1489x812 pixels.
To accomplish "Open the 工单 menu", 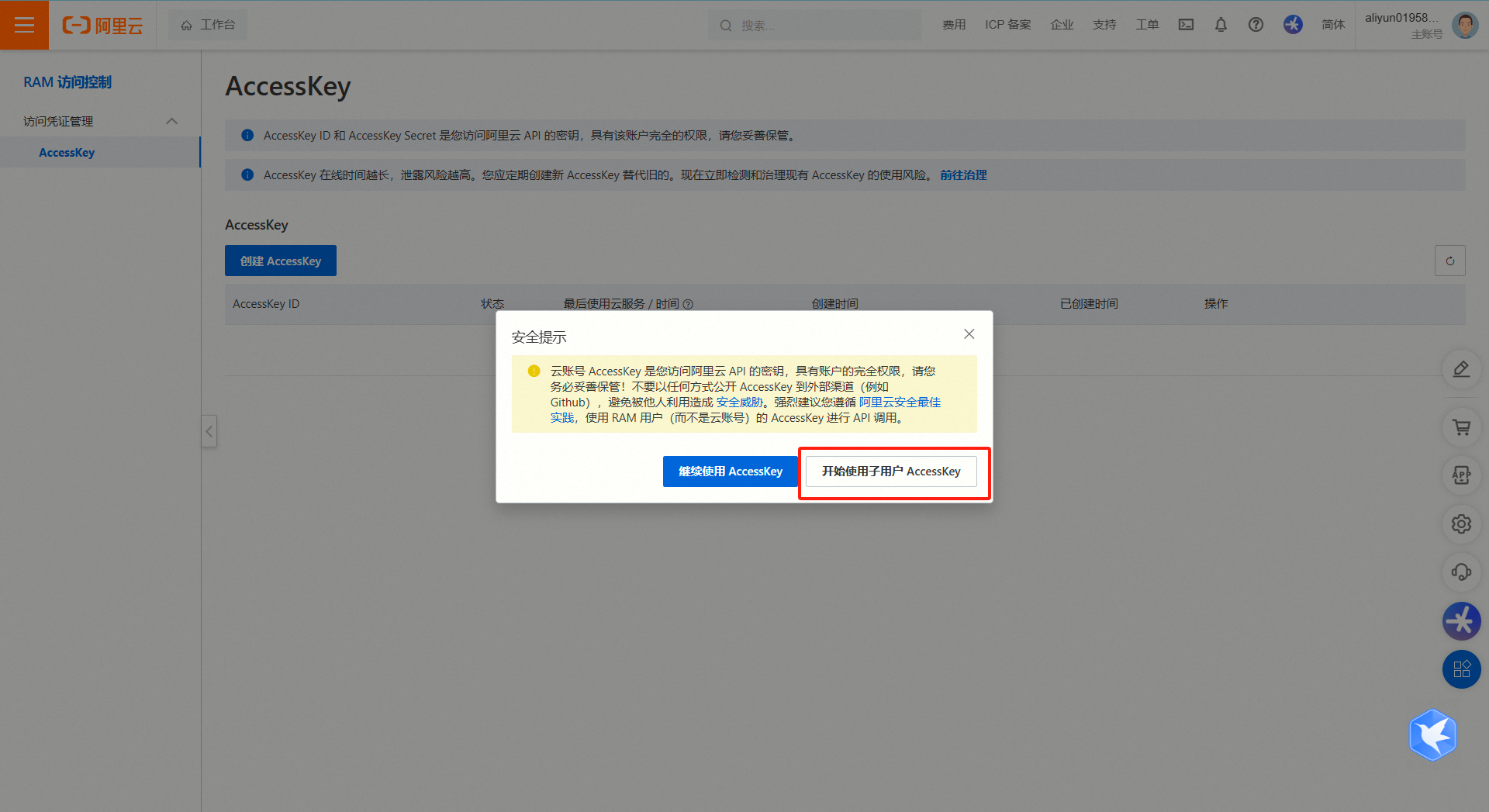I will click(x=1147, y=25).
